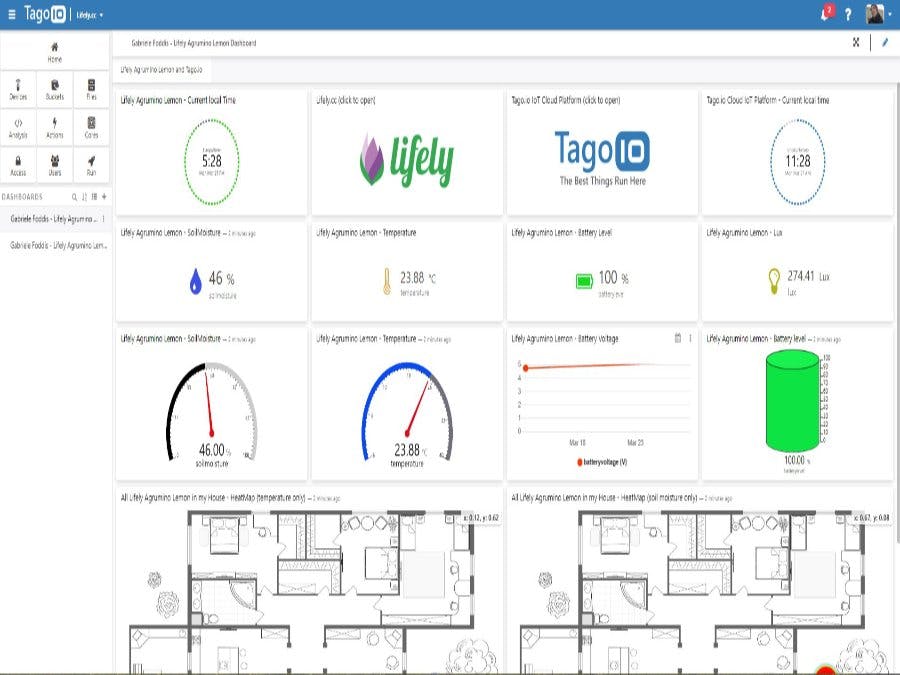Click the green Lifely local time clock
900x675 pixels.
point(212,162)
